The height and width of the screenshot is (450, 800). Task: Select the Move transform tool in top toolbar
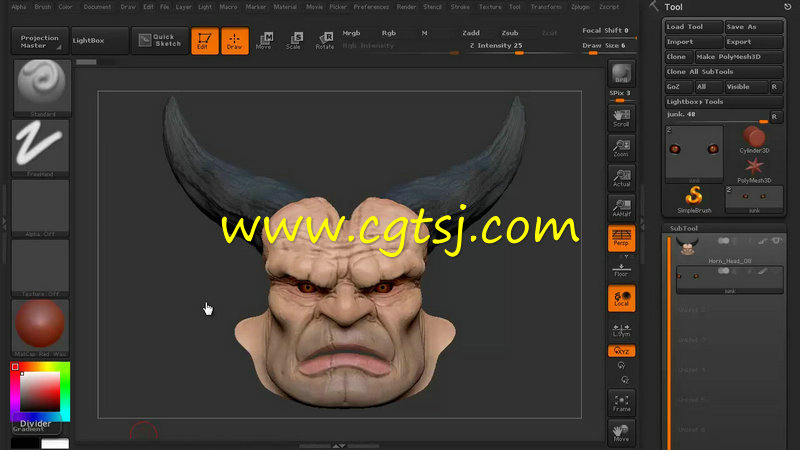[x=264, y=41]
